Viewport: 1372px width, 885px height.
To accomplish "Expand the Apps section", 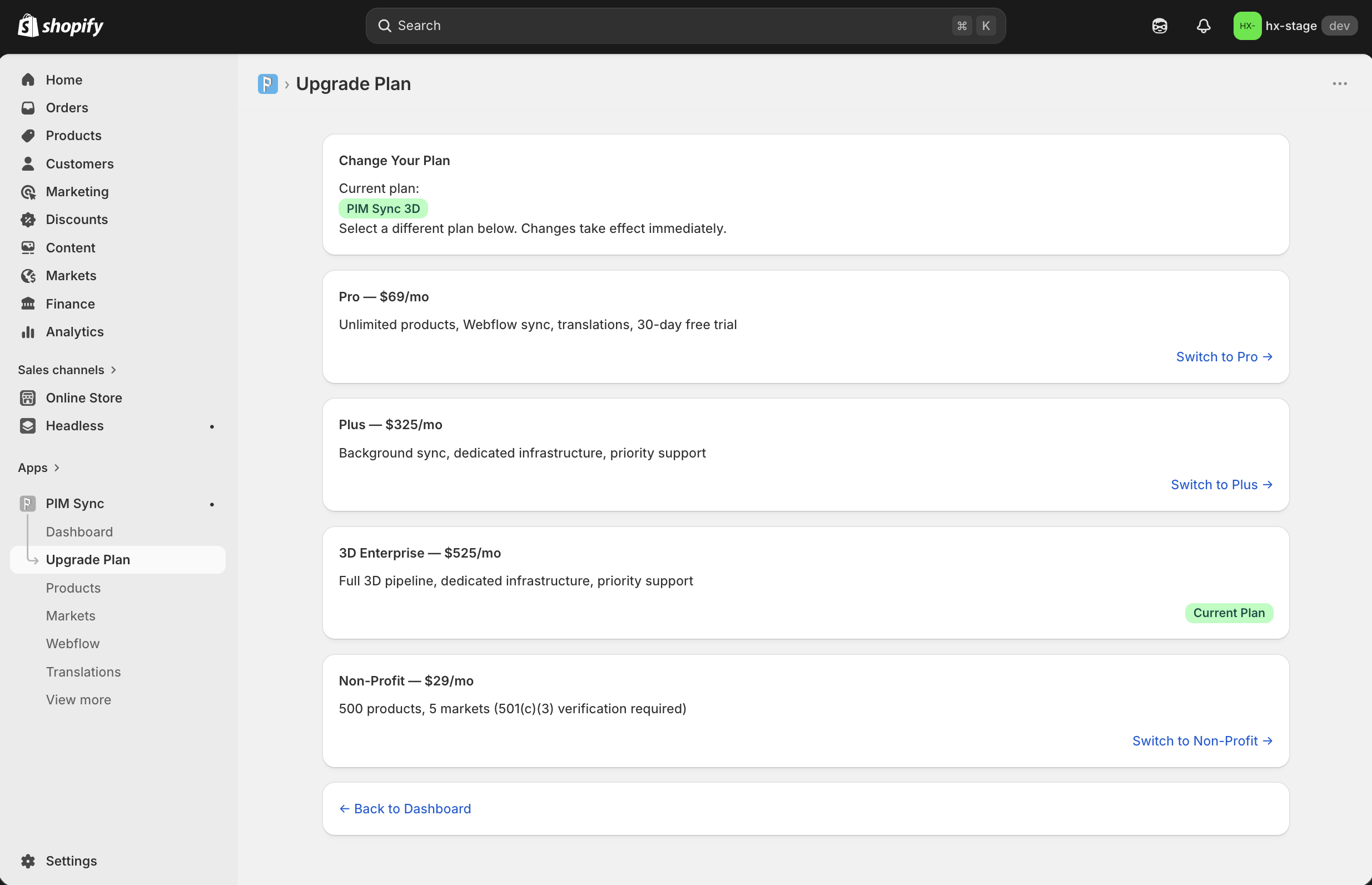I will point(39,468).
